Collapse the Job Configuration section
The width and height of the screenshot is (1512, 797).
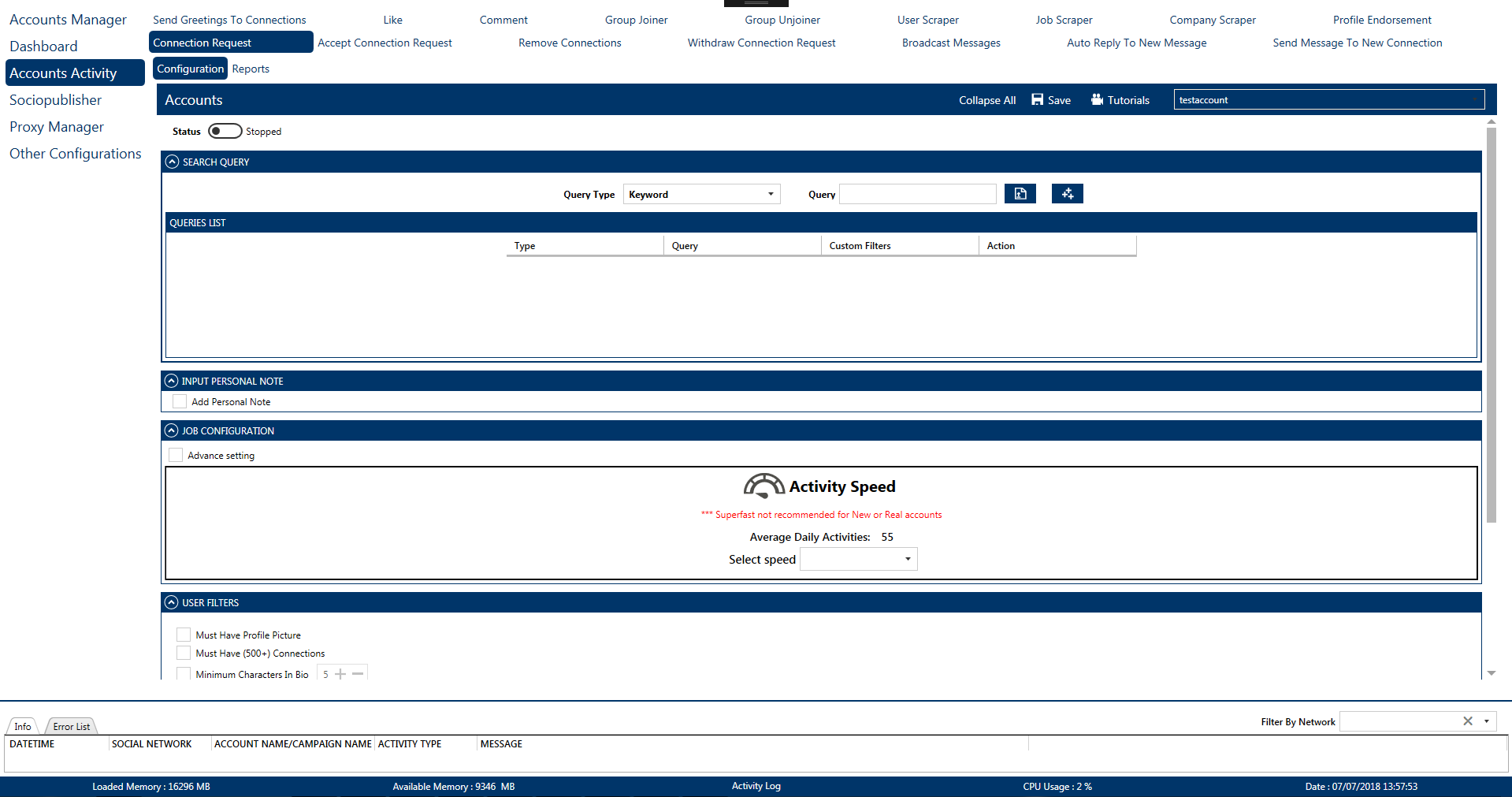click(171, 430)
